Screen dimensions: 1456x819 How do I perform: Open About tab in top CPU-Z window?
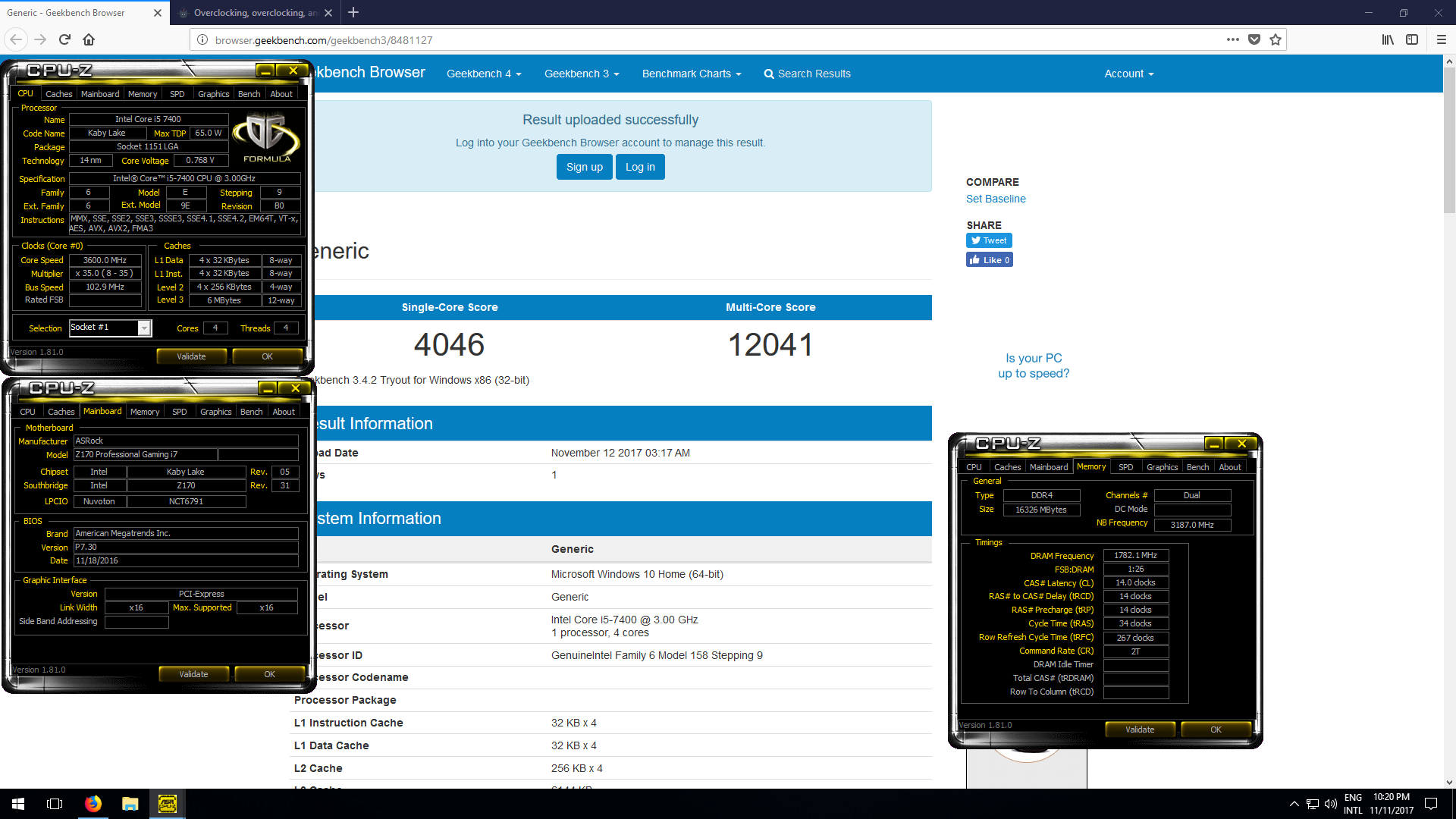[281, 94]
